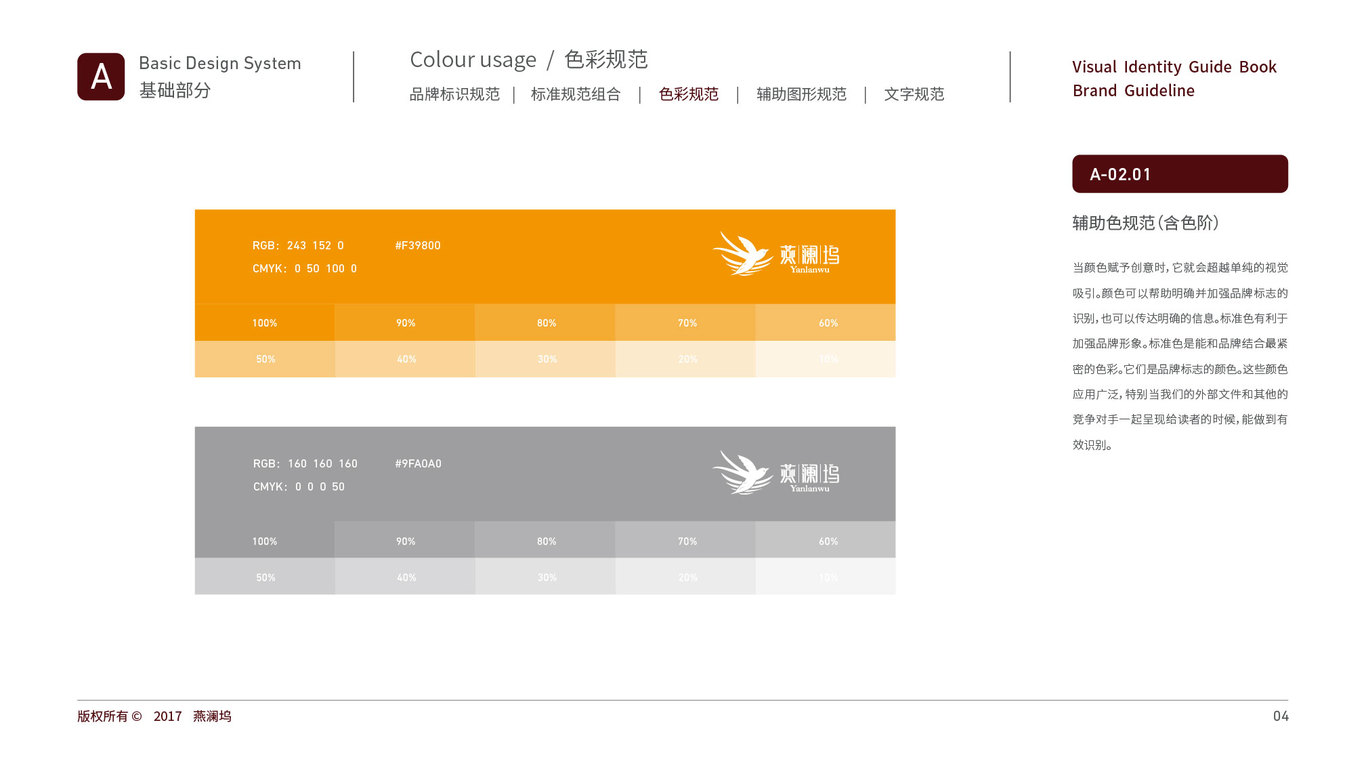Select the highlighted 色彩规范 nav item
Viewport: 1366px width, 768px height.
pos(689,94)
